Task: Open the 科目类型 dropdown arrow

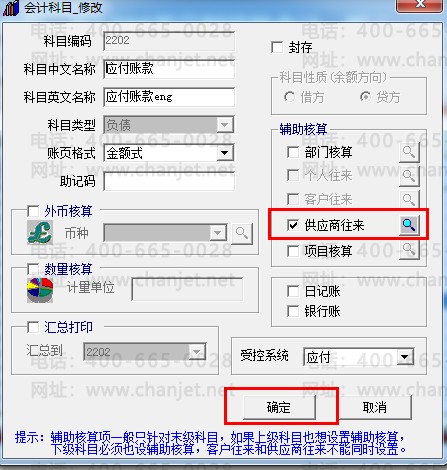Action: pyautogui.click(x=225, y=125)
